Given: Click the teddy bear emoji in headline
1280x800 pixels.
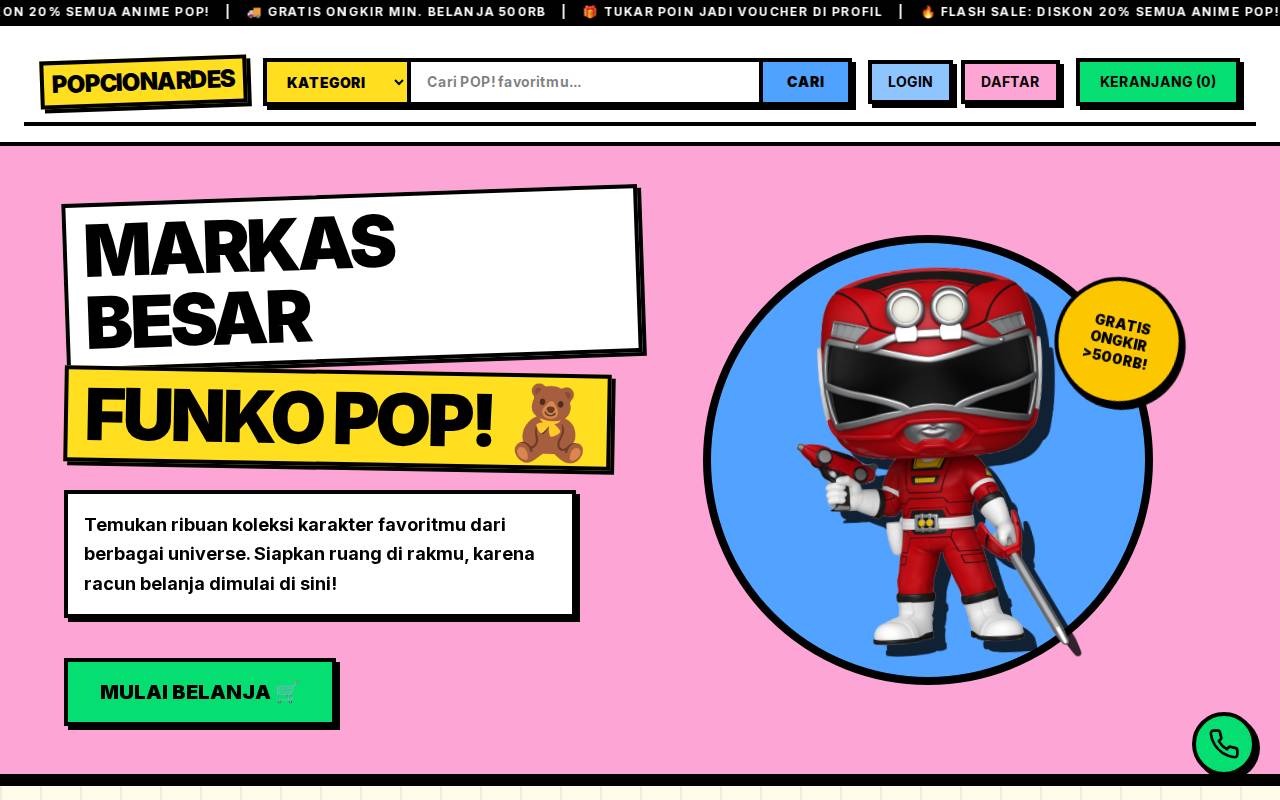Looking at the screenshot, I should (x=548, y=423).
